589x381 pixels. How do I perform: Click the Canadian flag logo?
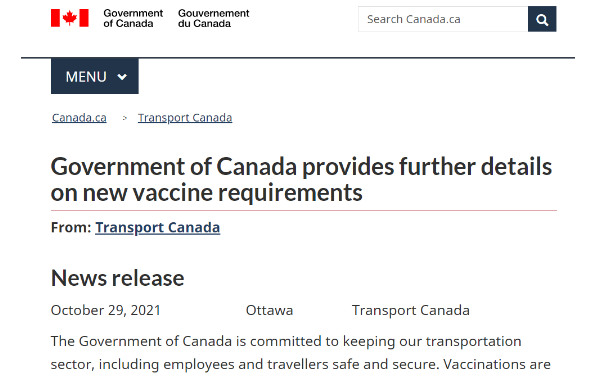(70, 18)
